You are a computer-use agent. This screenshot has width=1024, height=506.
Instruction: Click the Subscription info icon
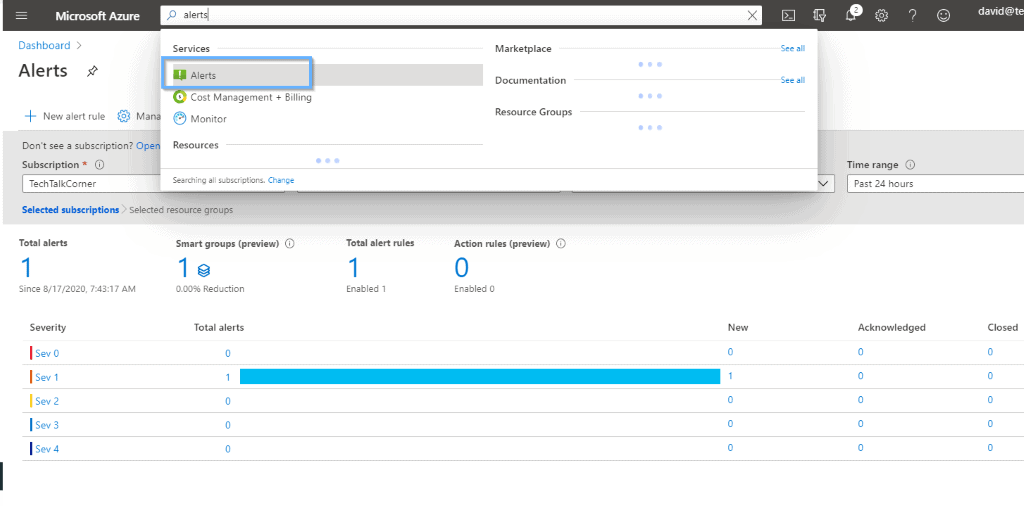tap(100, 165)
